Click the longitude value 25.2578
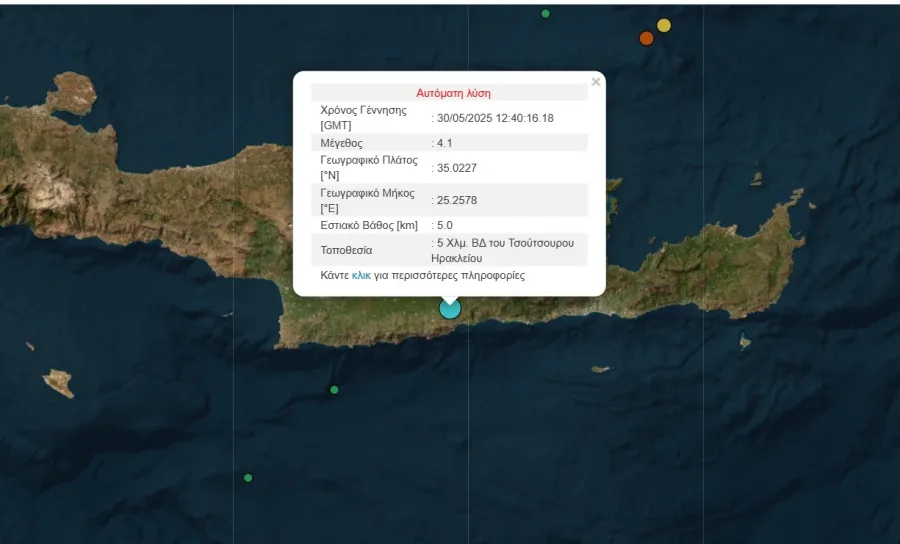 tap(457, 200)
